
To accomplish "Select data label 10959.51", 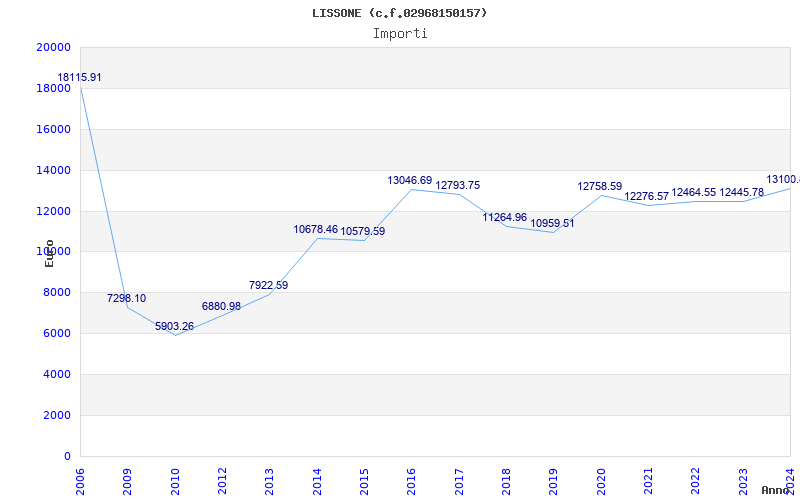I will pyautogui.click(x=552, y=223).
